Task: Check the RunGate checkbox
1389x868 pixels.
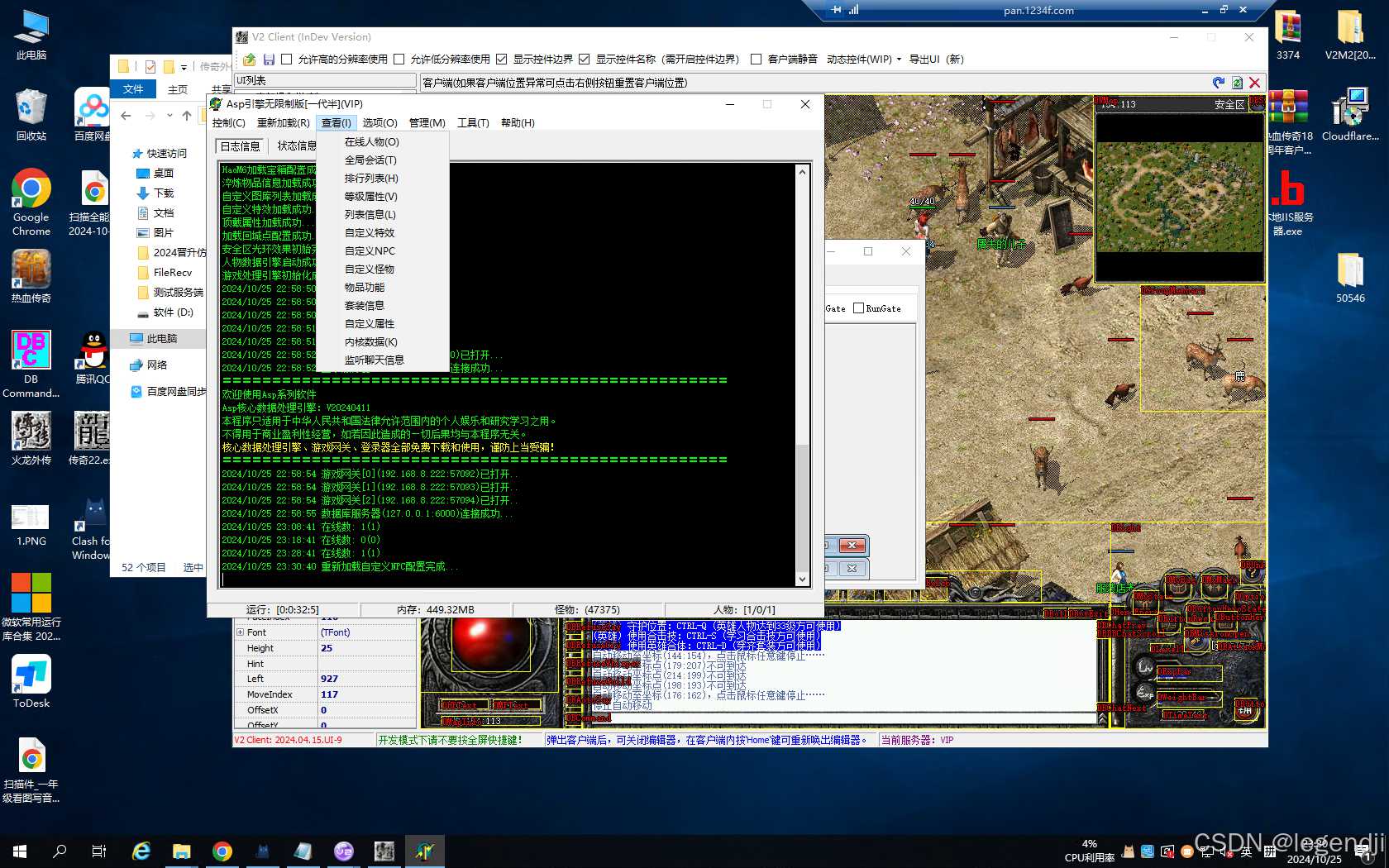Action: [x=858, y=308]
